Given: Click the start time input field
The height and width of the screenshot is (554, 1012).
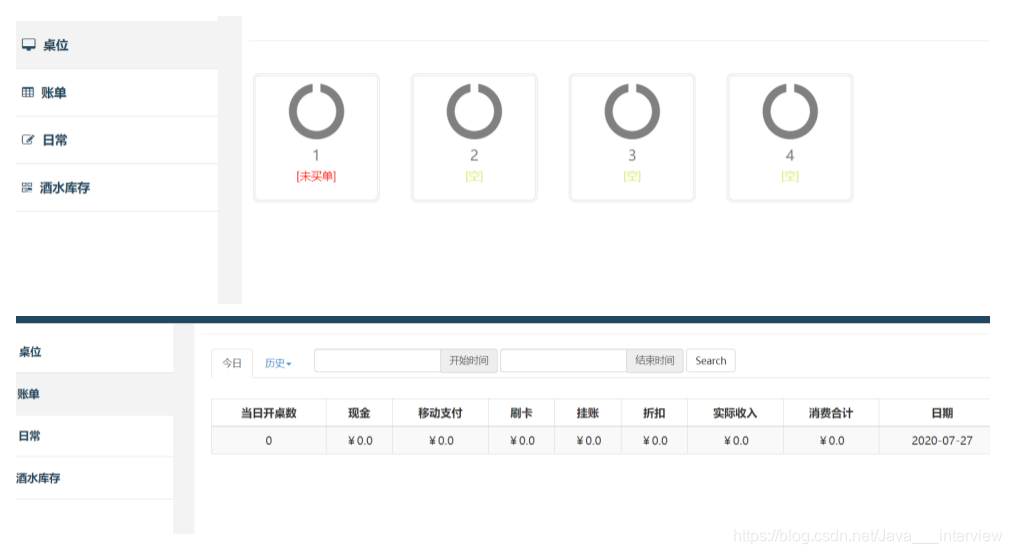Looking at the screenshot, I should [x=378, y=360].
